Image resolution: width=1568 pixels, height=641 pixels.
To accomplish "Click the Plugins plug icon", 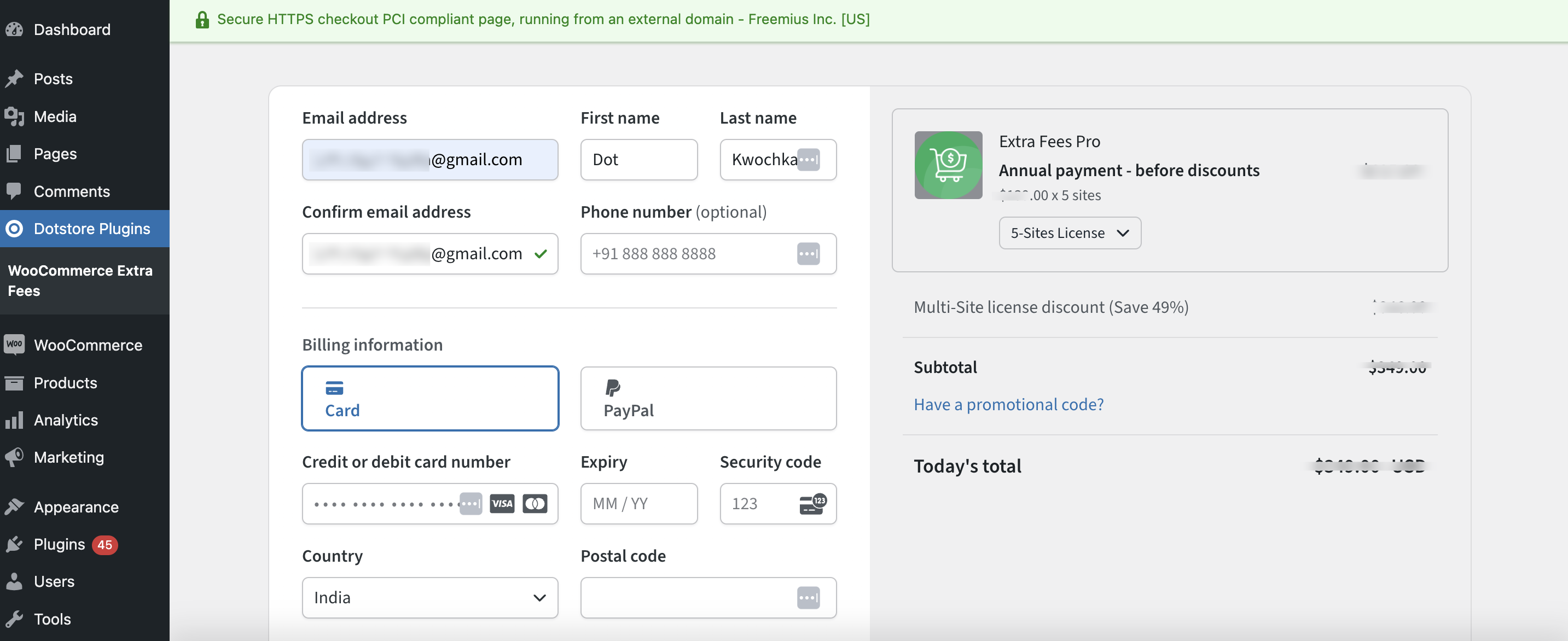I will [x=14, y=544].
